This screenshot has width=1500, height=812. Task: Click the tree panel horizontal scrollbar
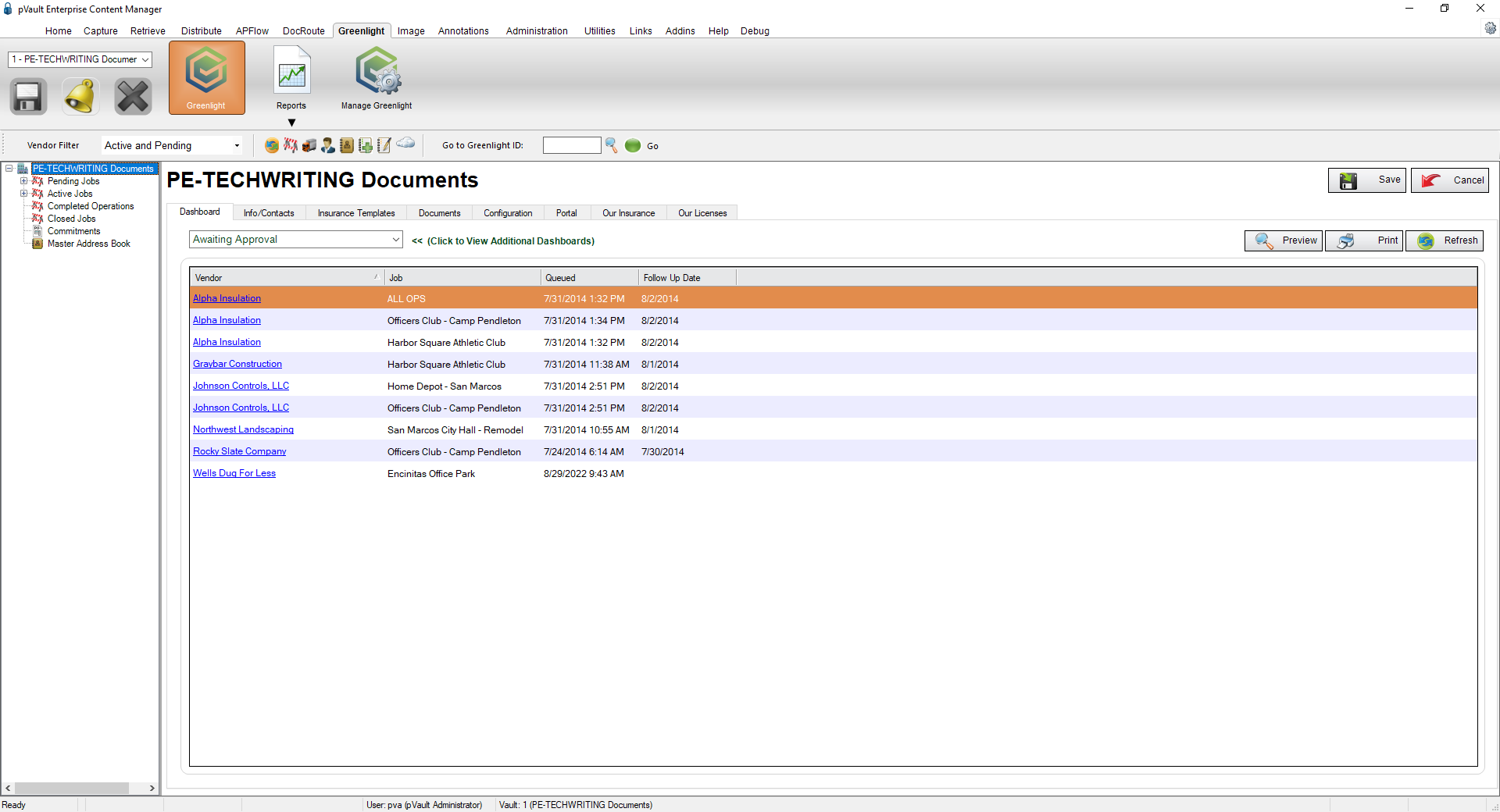(71, 789)
